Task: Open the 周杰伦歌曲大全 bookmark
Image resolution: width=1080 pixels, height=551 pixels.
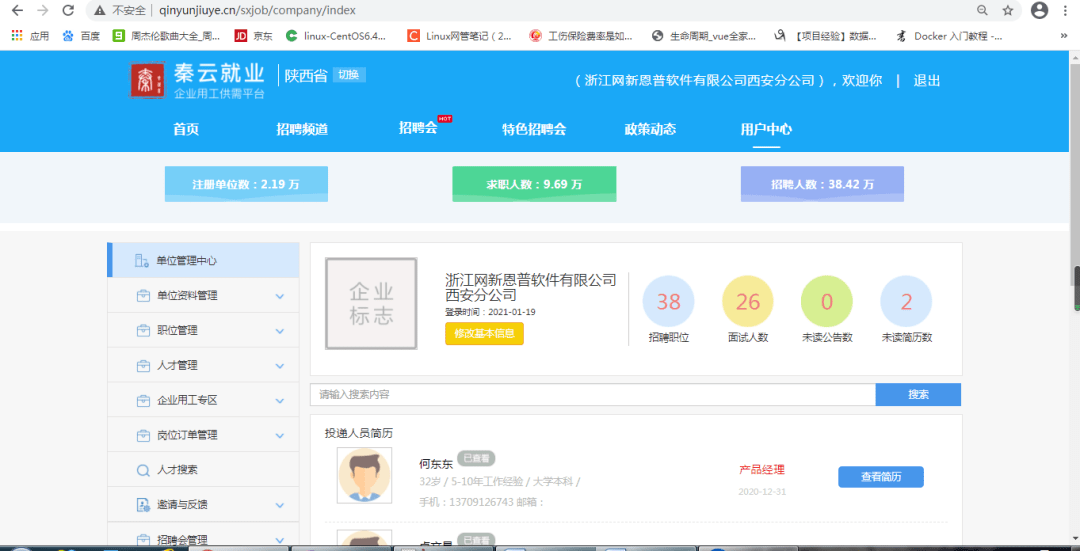Action: [x=167, y=36]
